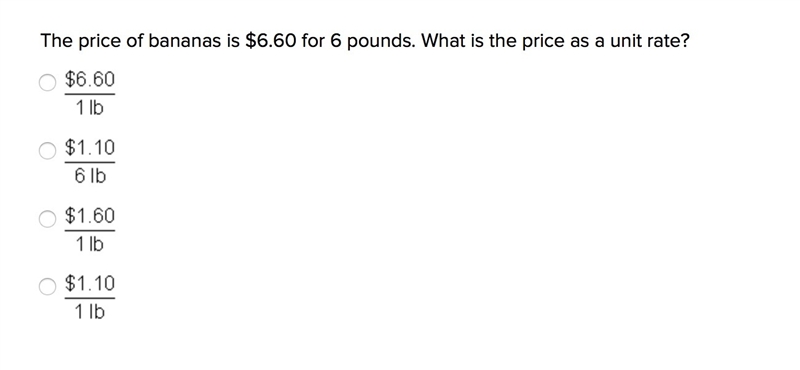800x370 pixels.
Task: Click the $1.10 numerator above 1 lb
Action: coord(90,283)
